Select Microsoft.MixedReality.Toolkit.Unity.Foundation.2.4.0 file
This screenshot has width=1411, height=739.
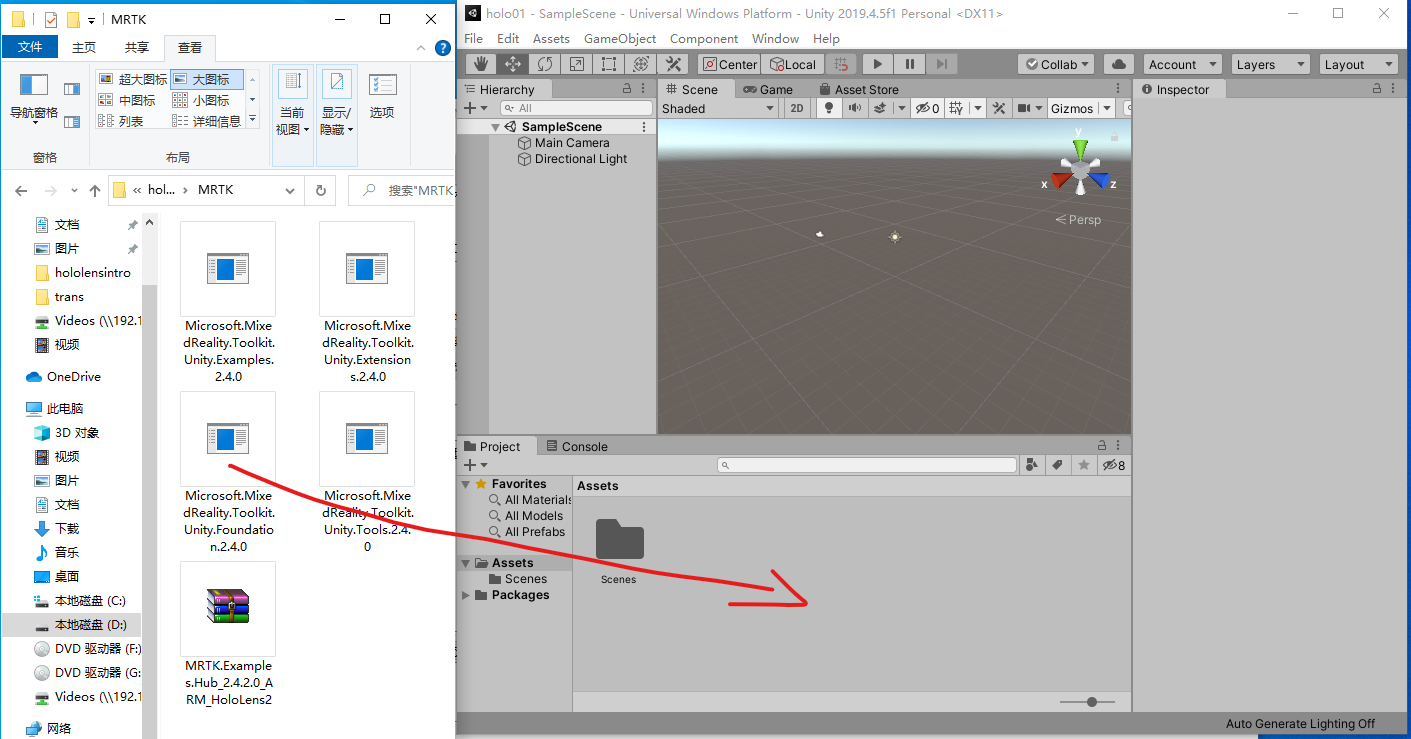coord(228,473)
